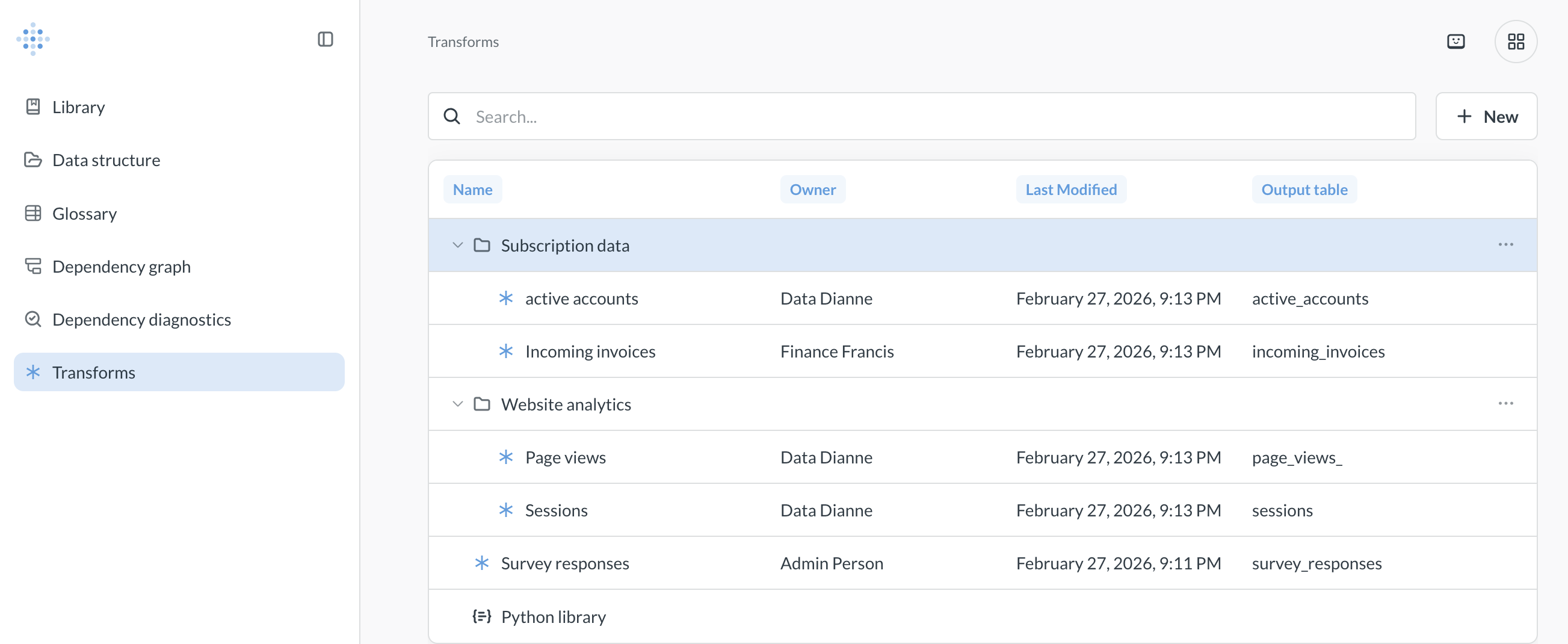Open the Glossary sidebar item
This screenshot has height=644, width=1568.
pos(84,214)
